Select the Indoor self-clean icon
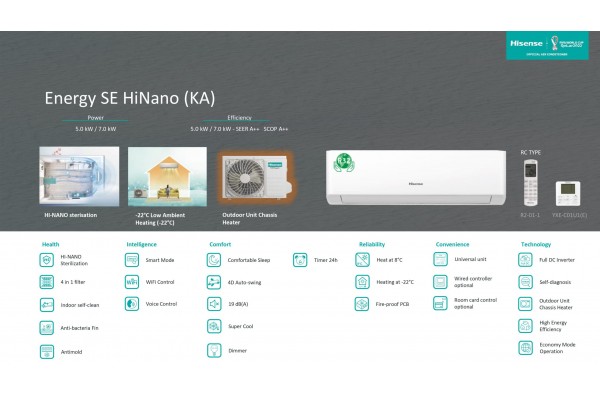The height and width of the screenshot is (400, 600). coord(47,304)
